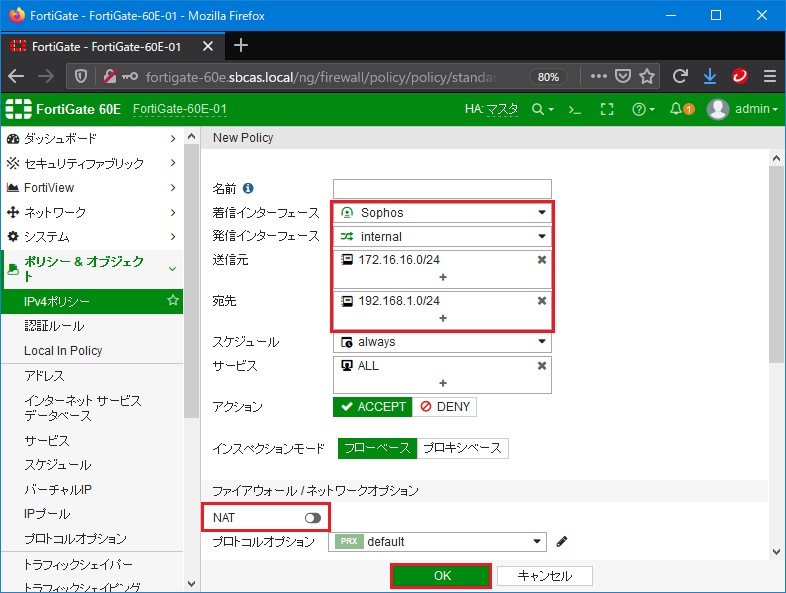Viewport: 786px width, 593px height.
Task: Click the FortiGate-60E-01 hostname link
Action: [179, 109]
